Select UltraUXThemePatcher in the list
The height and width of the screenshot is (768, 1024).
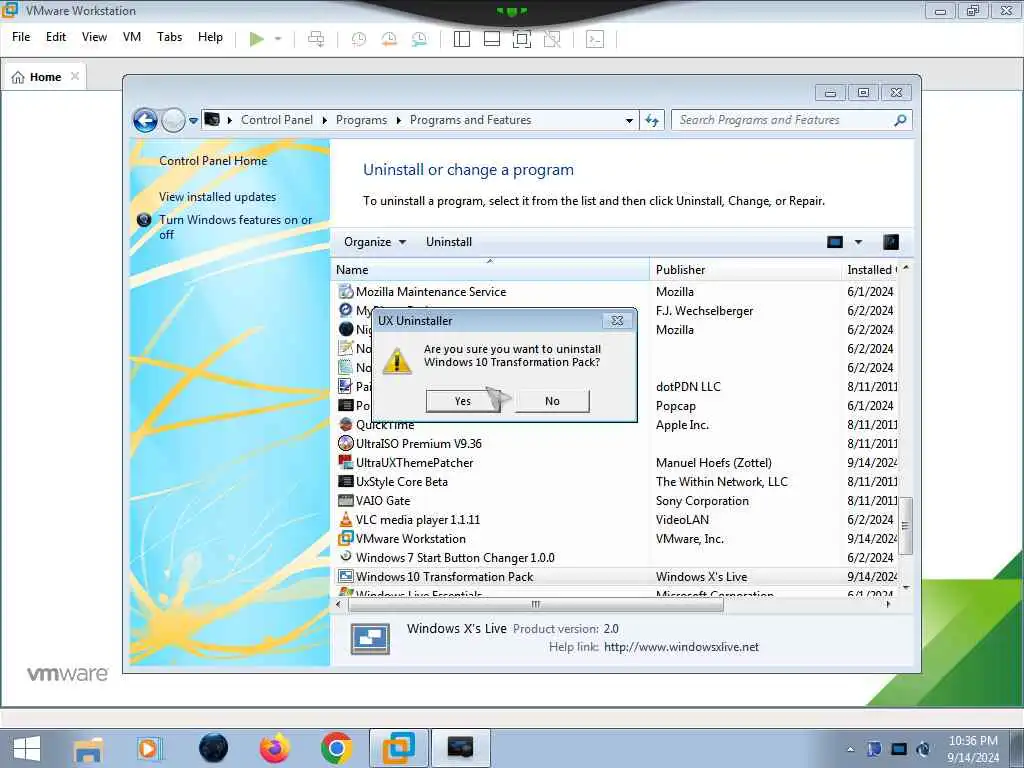(x=414, y=463)
